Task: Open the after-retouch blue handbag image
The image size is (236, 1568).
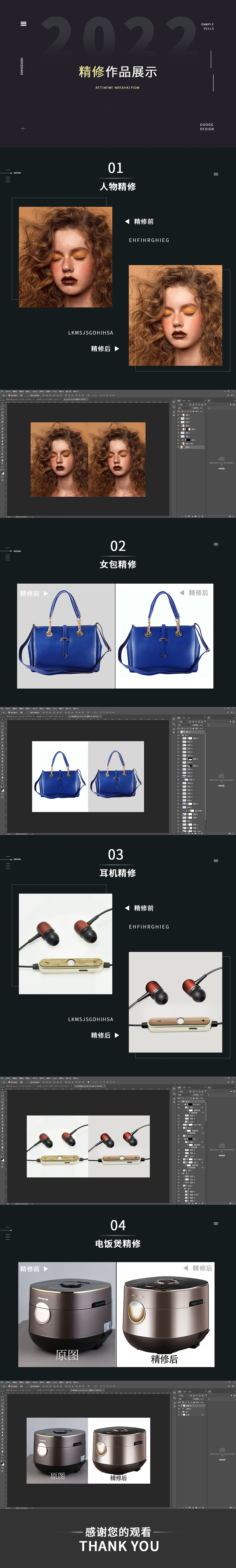Action: [164, 636]
